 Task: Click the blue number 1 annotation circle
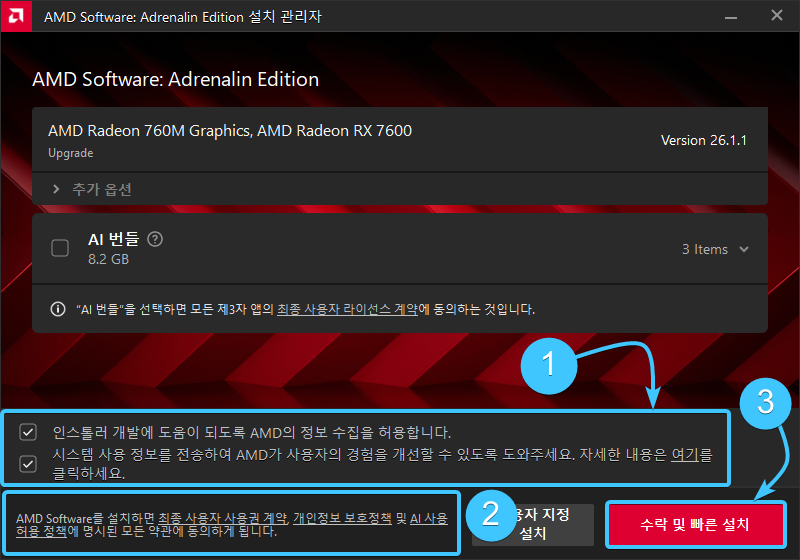click(x=549, y=366)
